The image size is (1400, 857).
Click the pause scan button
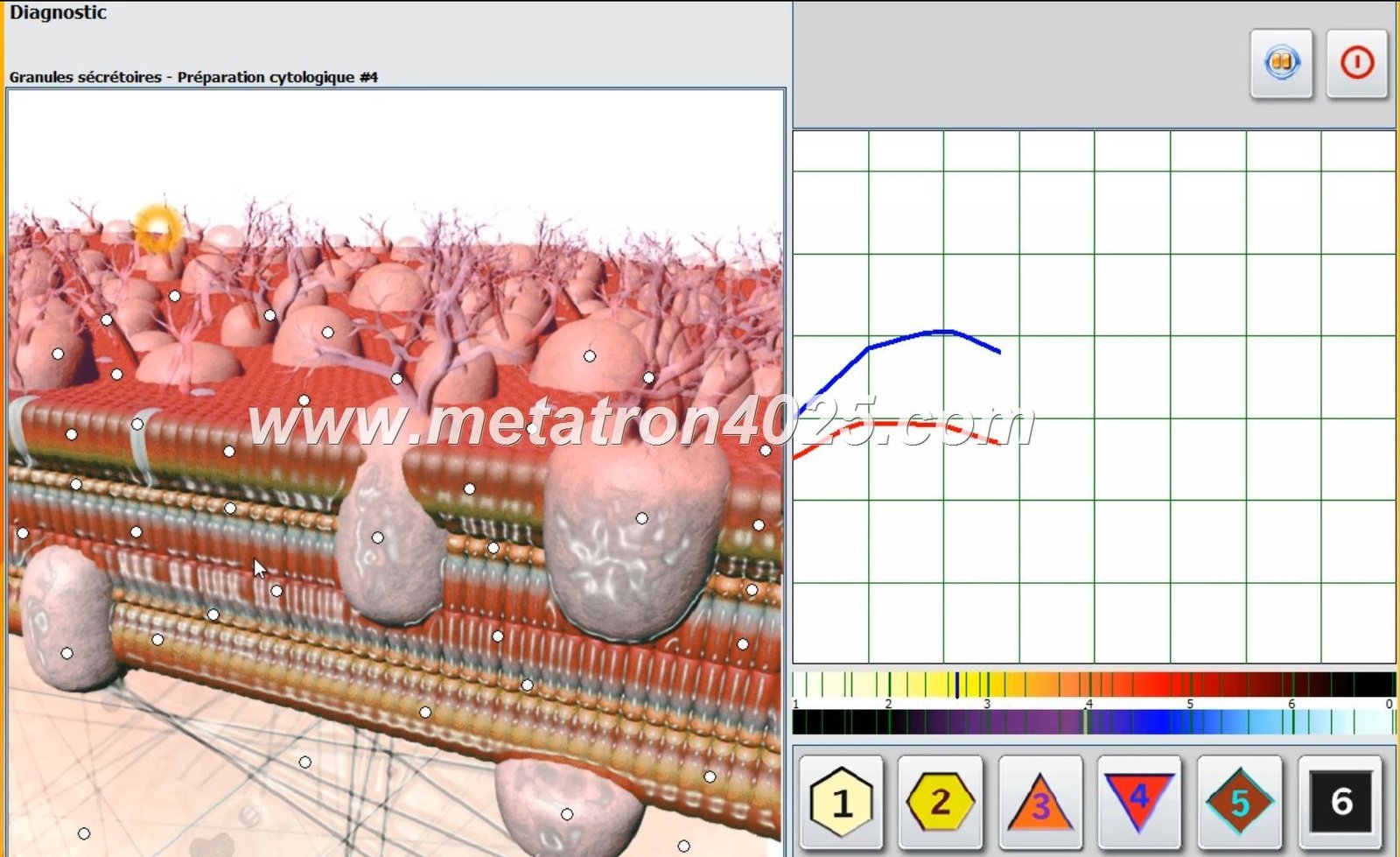click(x=1281, y=63)
